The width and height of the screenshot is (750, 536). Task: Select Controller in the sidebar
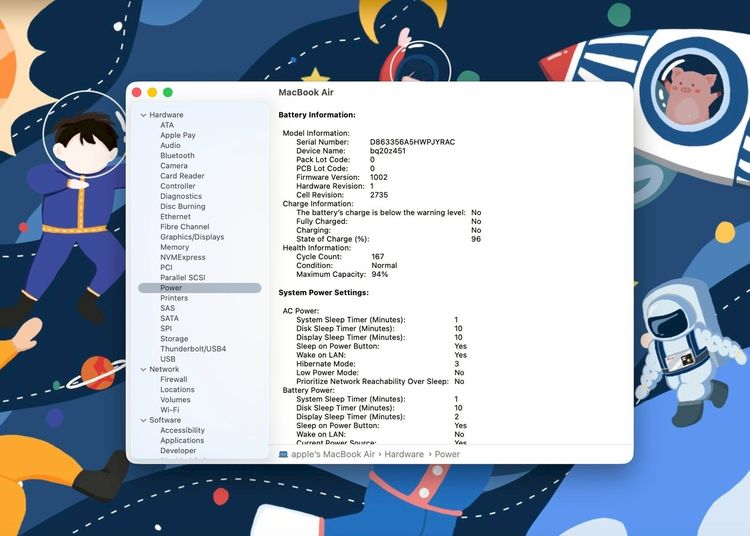pos(178,186)
